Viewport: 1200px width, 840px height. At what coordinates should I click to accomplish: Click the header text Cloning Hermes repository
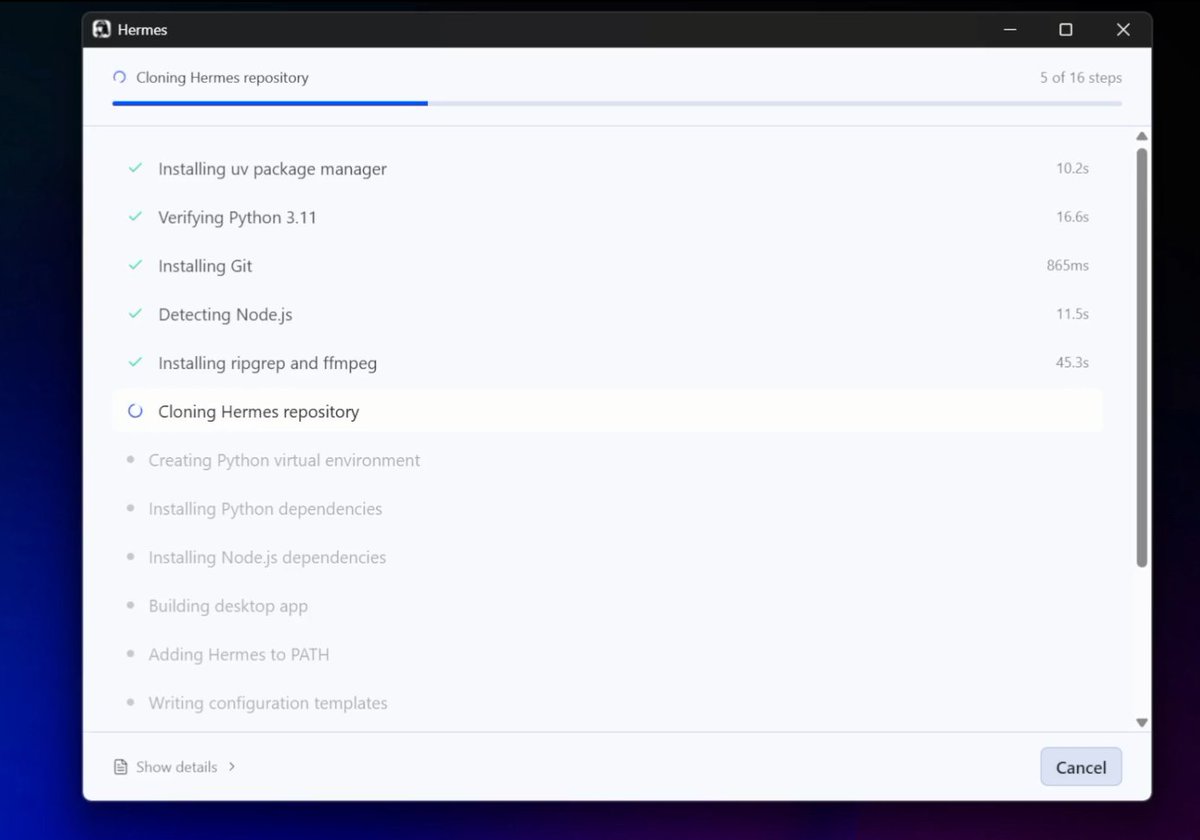[x=223, y=77]
